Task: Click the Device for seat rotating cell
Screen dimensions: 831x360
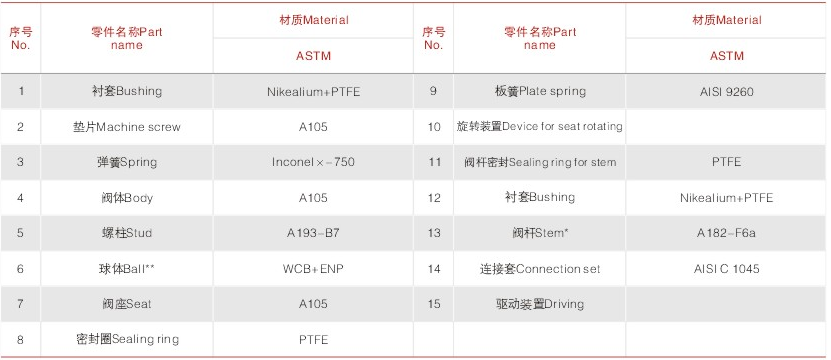Action: coord(540,127)
